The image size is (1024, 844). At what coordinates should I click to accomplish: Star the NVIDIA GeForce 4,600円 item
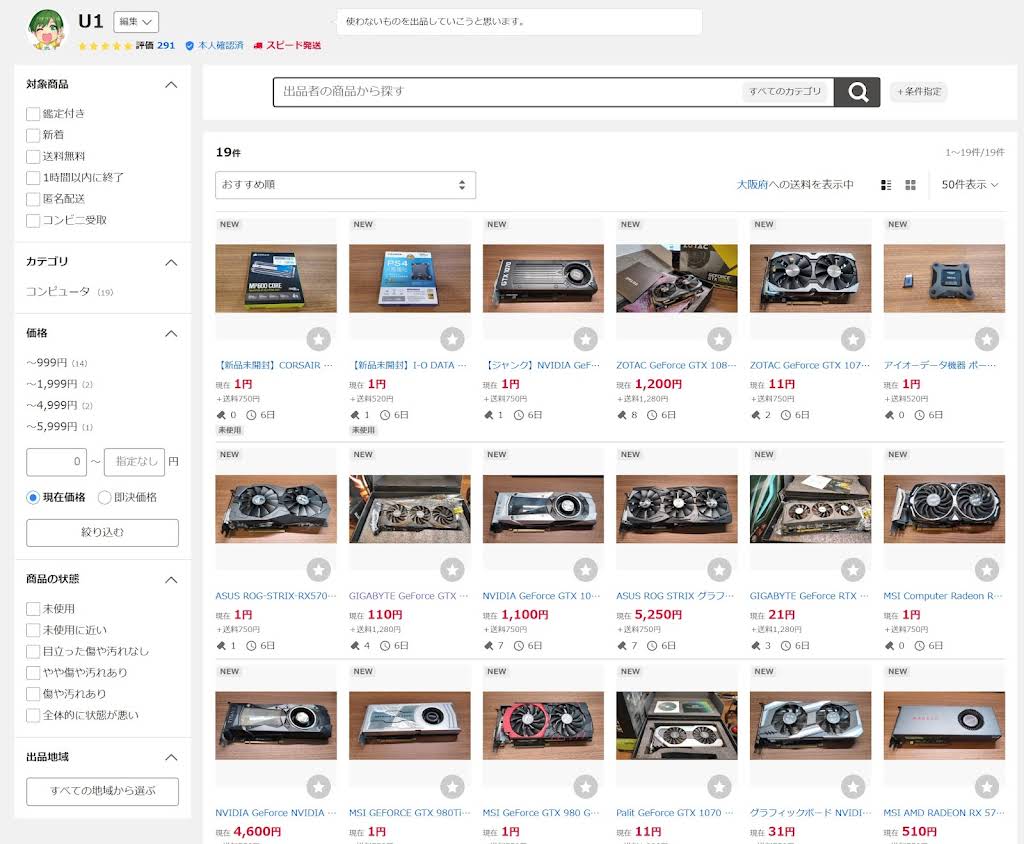pyautogui.click(x=319, y=787)
